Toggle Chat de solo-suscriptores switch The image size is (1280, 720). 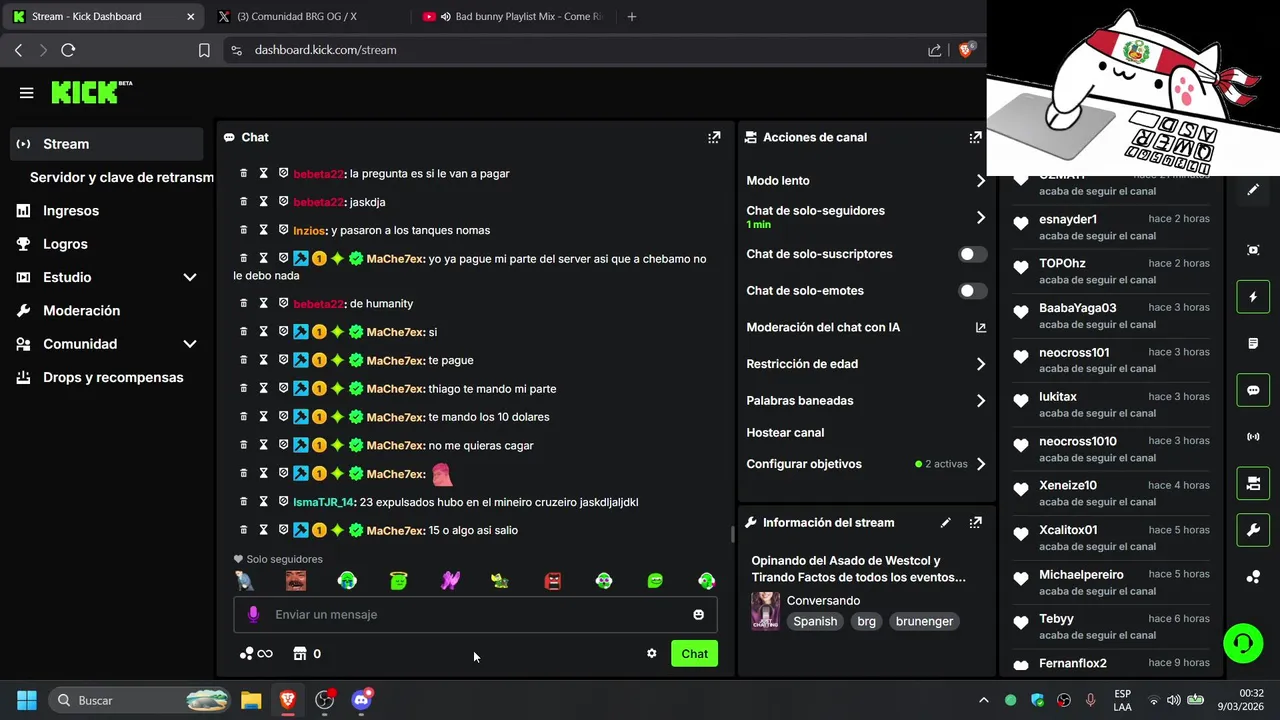(x=972, y=254)
